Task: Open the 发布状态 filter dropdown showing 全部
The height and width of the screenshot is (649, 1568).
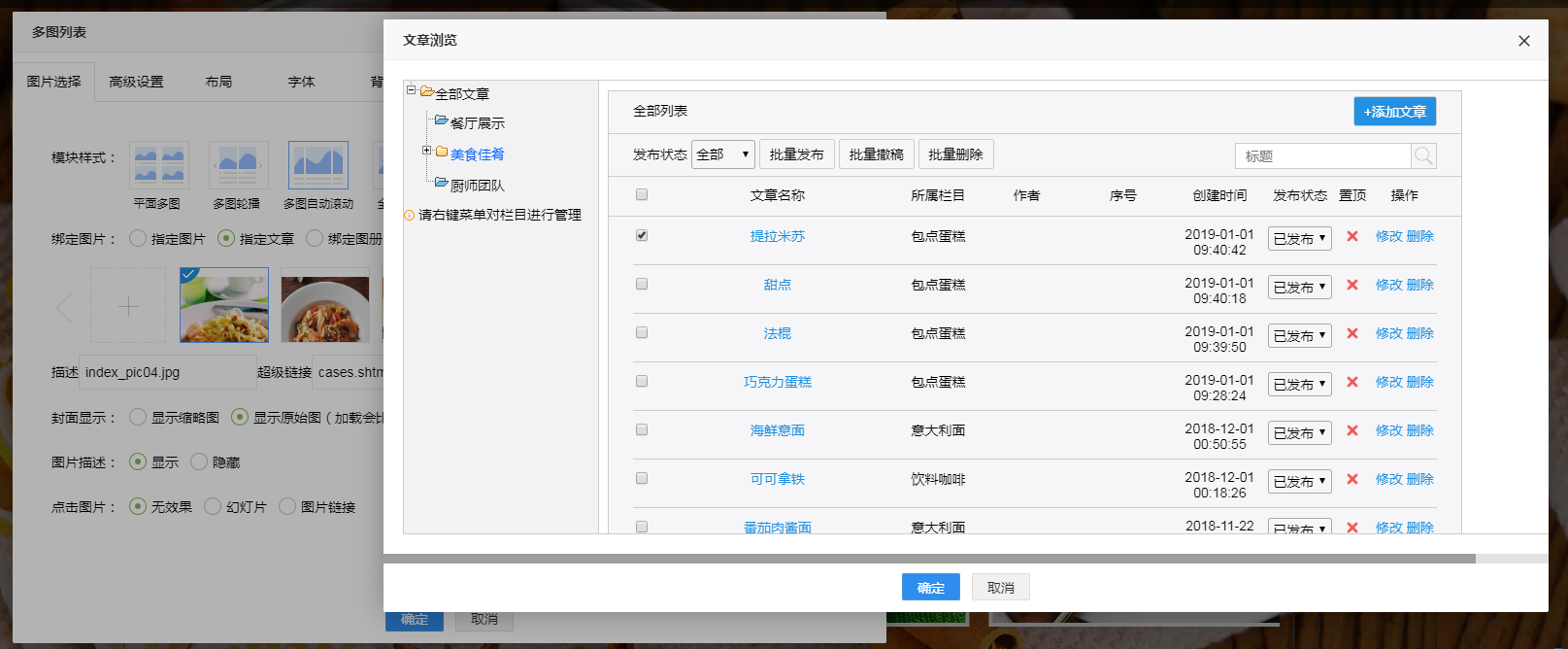Action: [722, 154]
